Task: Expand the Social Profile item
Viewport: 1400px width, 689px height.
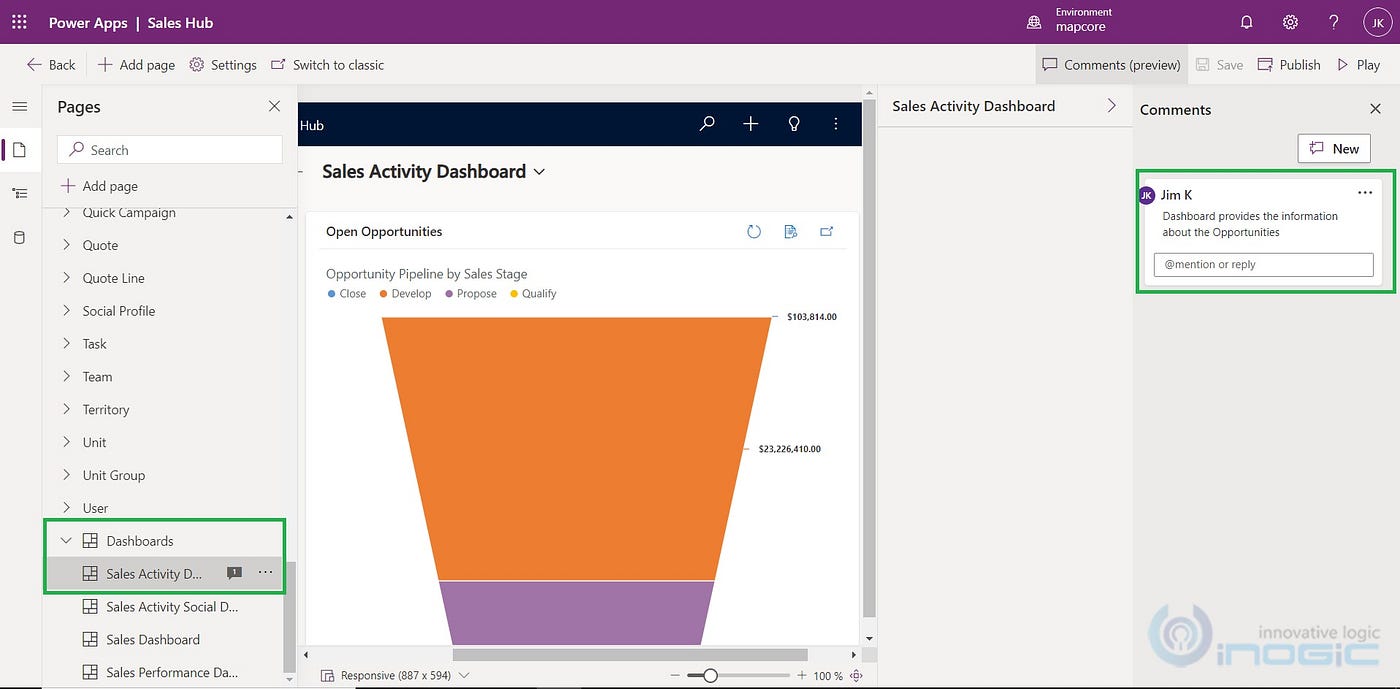Action: coord(67,311)
